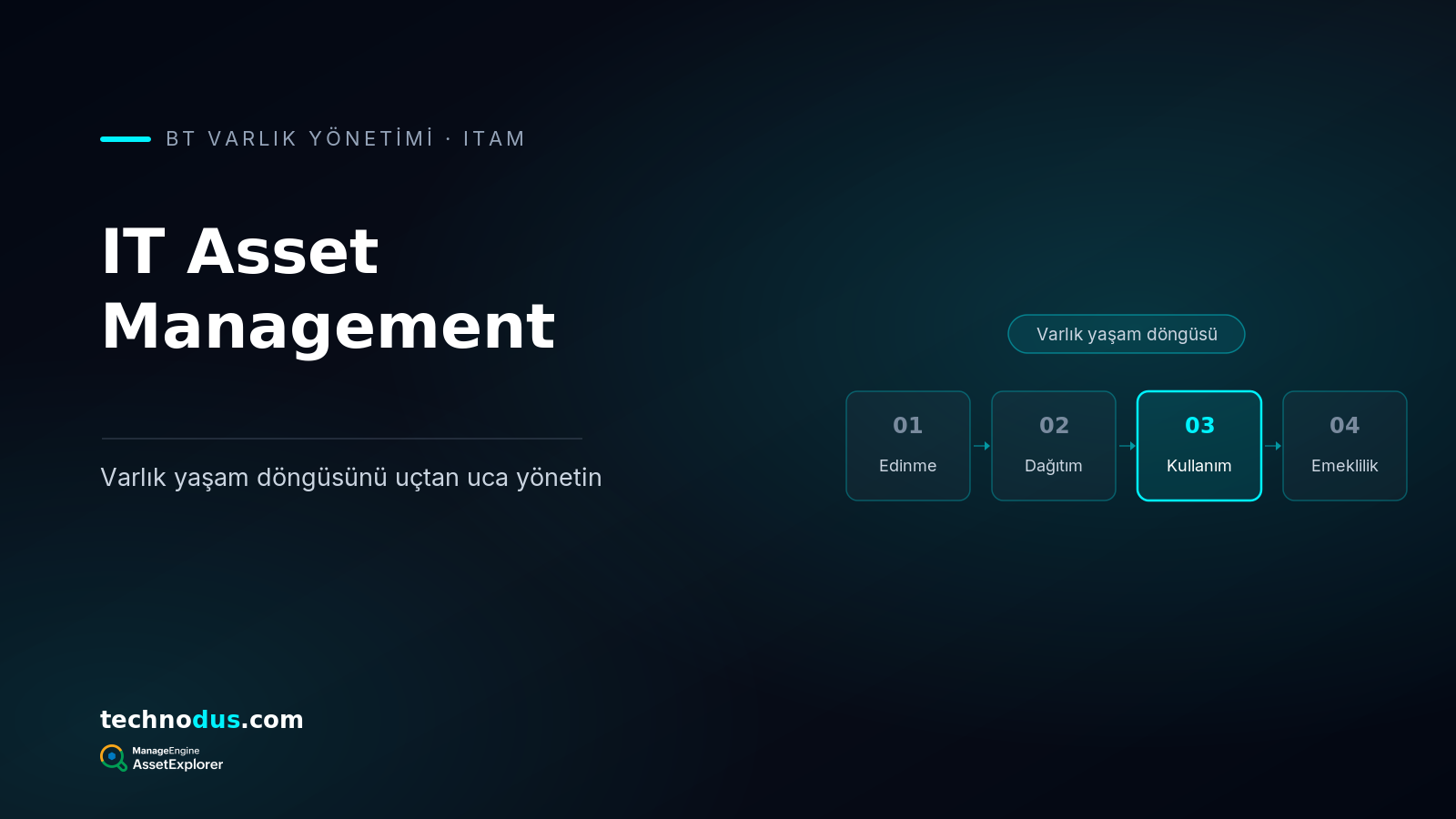Click the subtitle Varlık yaşam döngüsünü uçtan uca yönetin
Screen dimensions: 1456x819
click(x=351, y=478)
